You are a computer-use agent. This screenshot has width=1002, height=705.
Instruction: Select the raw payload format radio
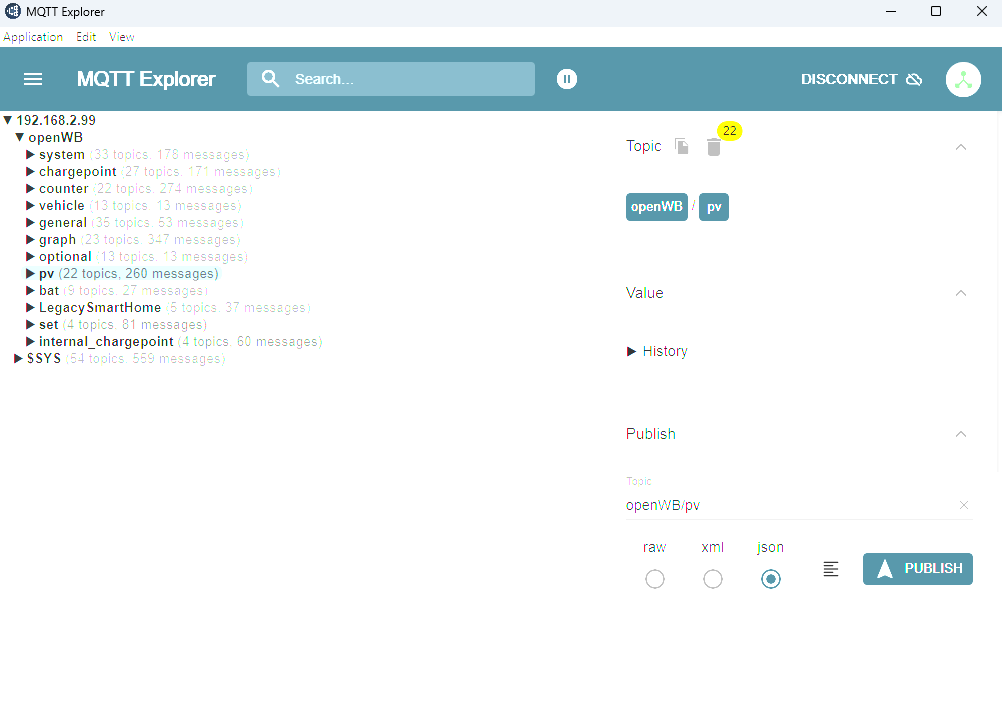click(654, 579)
